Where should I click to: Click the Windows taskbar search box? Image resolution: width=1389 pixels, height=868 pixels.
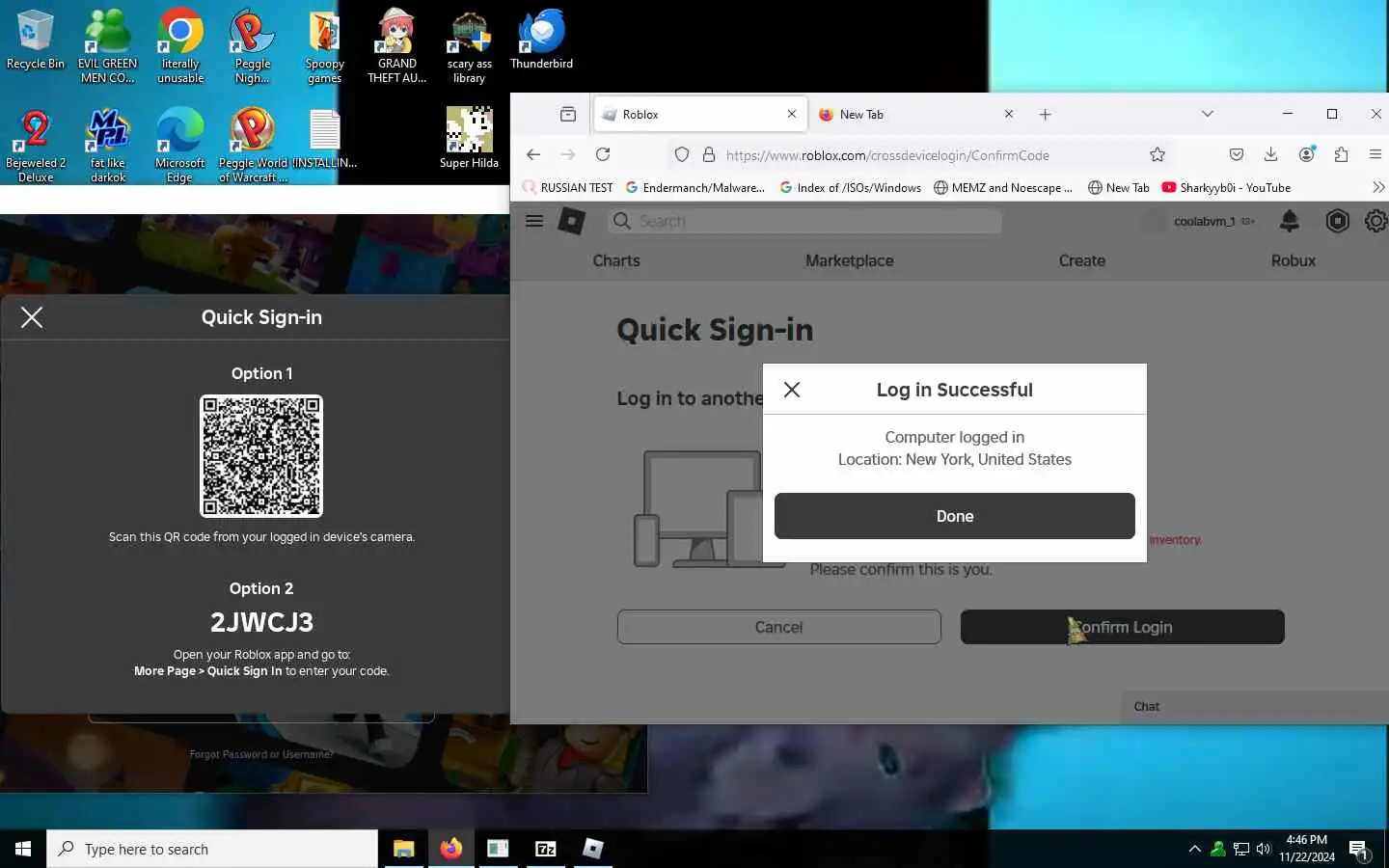212,849
